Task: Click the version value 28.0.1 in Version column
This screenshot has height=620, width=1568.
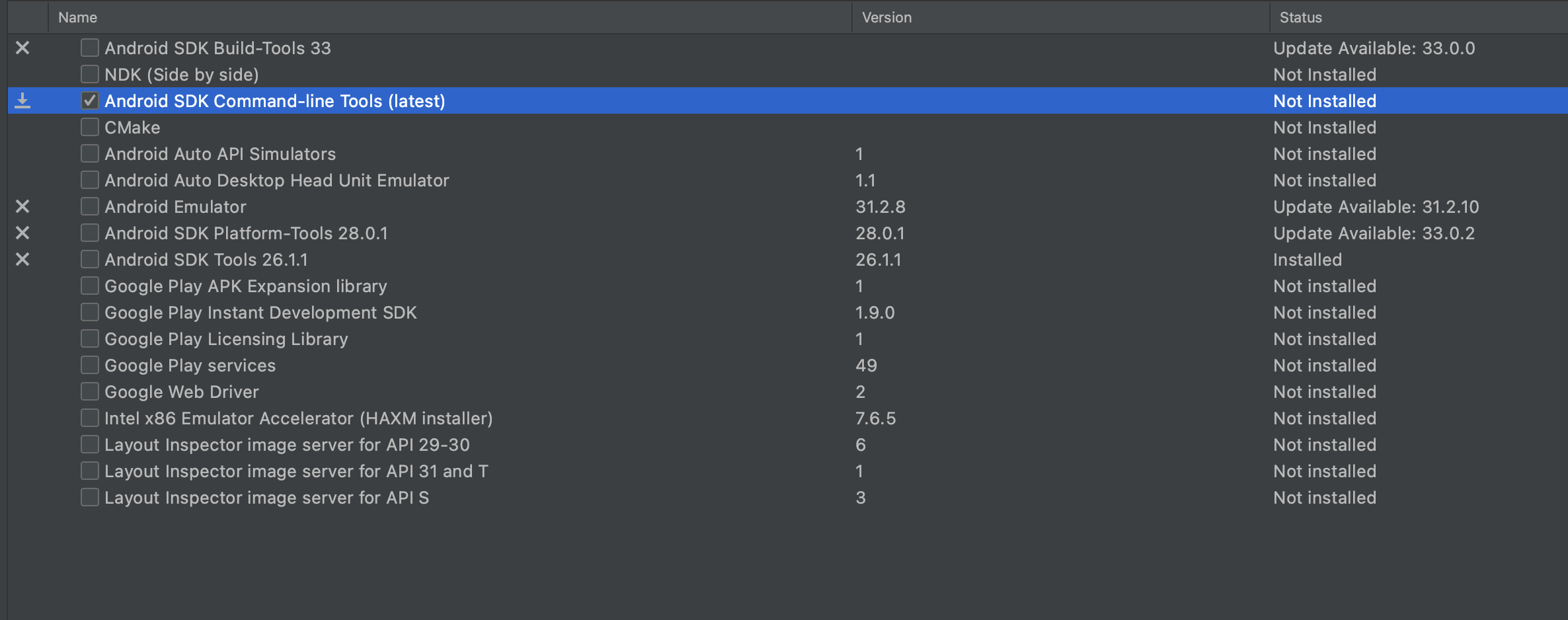Action: tap(880, 233)
